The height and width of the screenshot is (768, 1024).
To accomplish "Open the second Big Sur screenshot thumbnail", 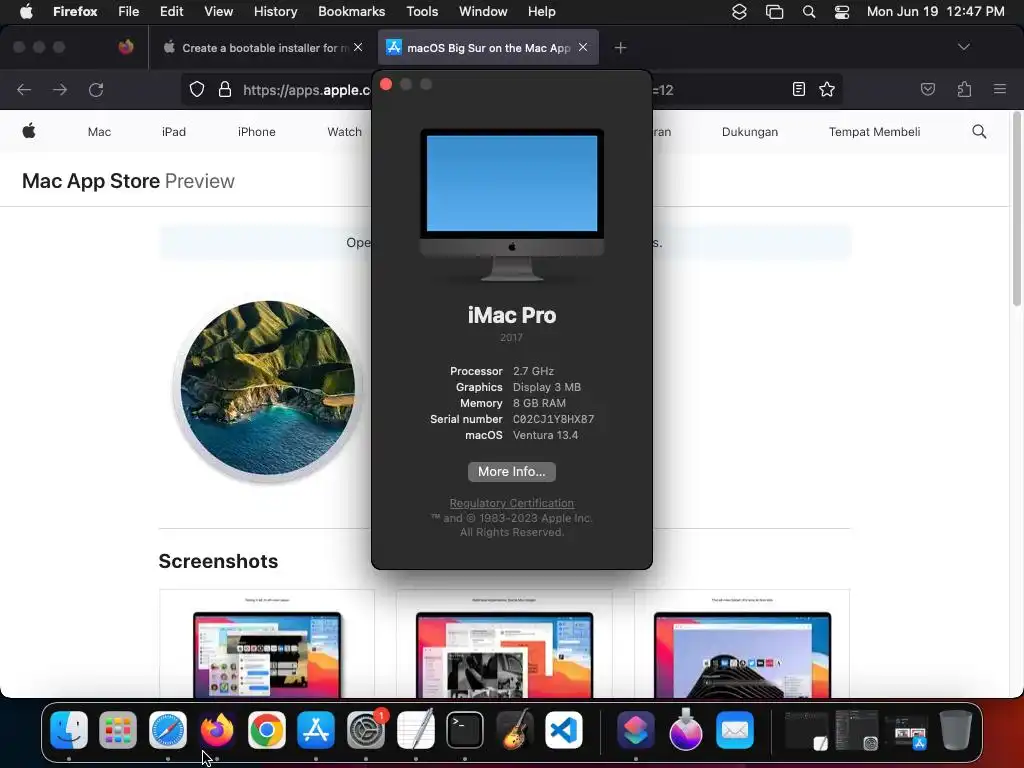I will (x=504, y=644).
